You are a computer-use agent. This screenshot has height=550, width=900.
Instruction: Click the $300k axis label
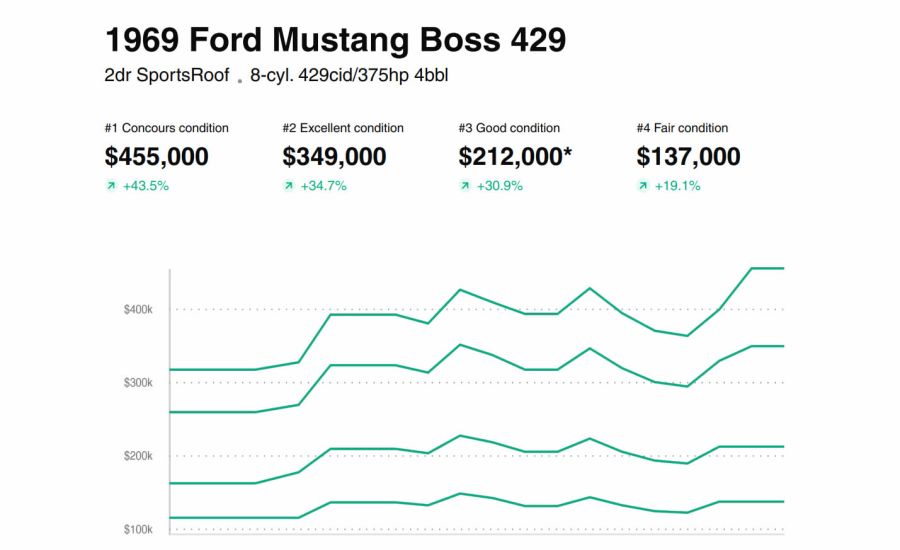coord(138,383)
